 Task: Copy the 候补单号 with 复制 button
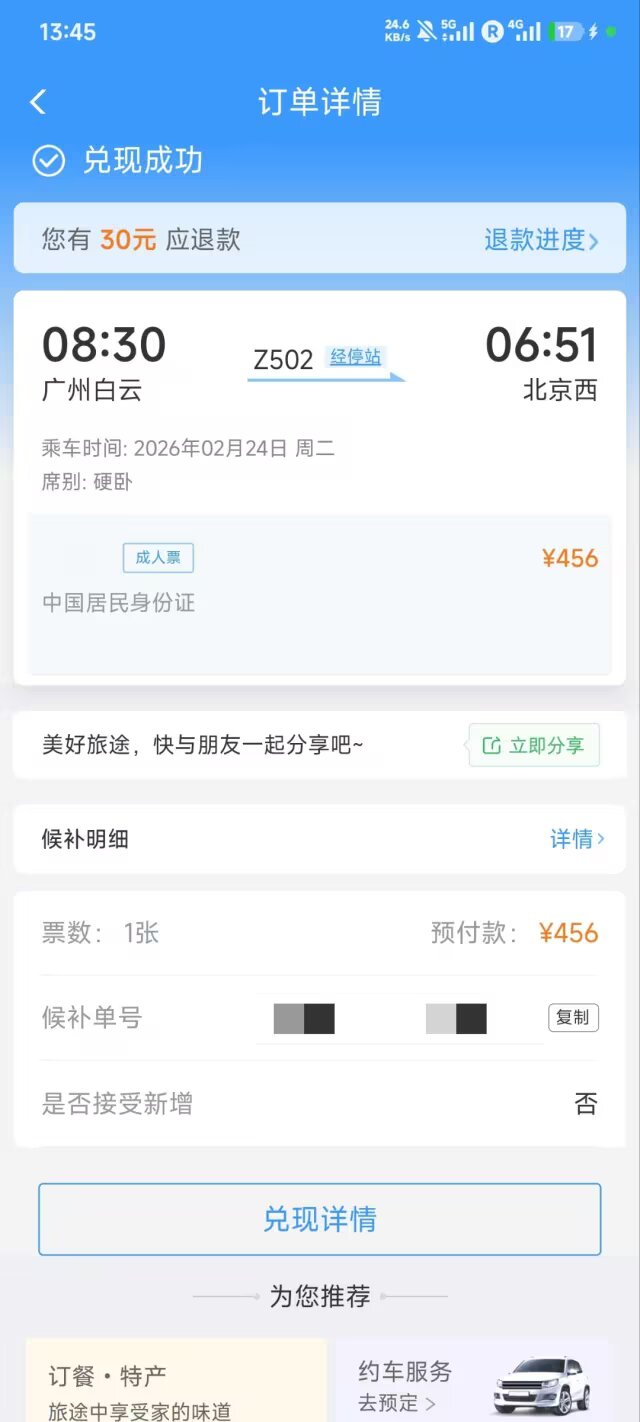coord(573,1018)
